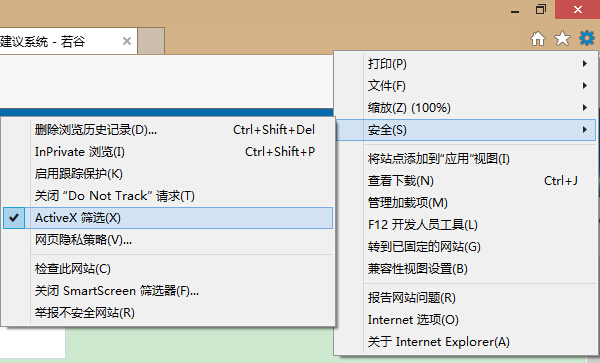Select 删除浏览历史记录(D)... entry

tap(168, 130)
